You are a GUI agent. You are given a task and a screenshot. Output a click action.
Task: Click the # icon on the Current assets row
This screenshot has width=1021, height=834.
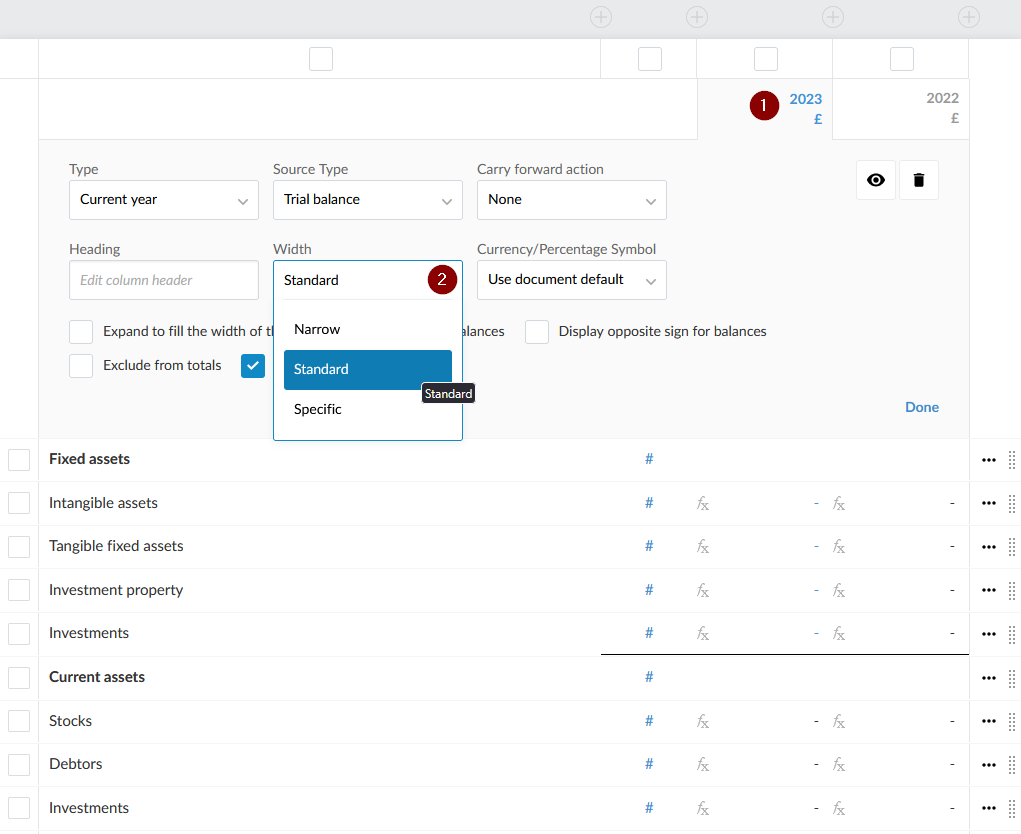tap(649, 677)
